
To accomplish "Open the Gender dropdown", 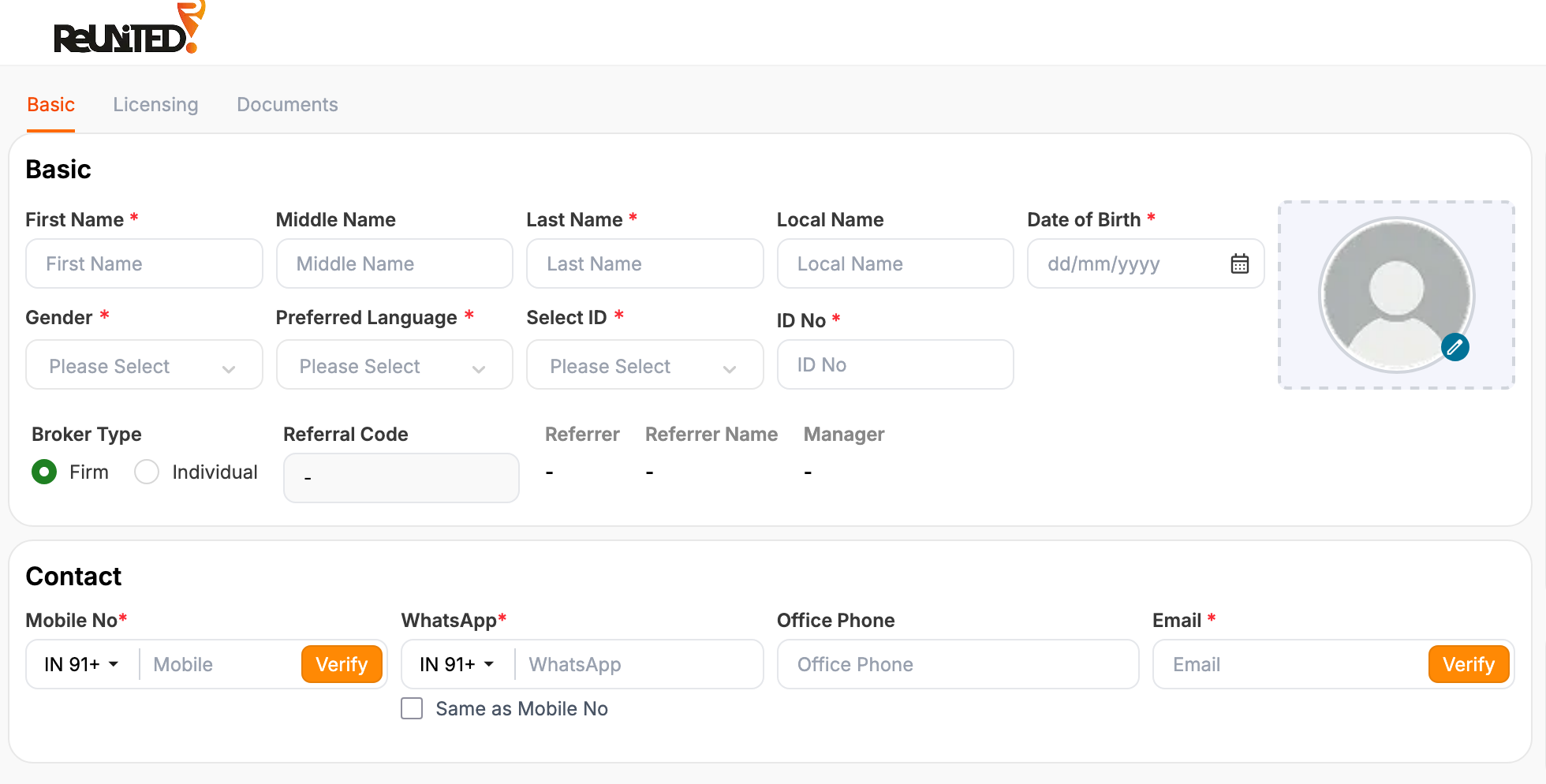I will click(x=144, y=365).
